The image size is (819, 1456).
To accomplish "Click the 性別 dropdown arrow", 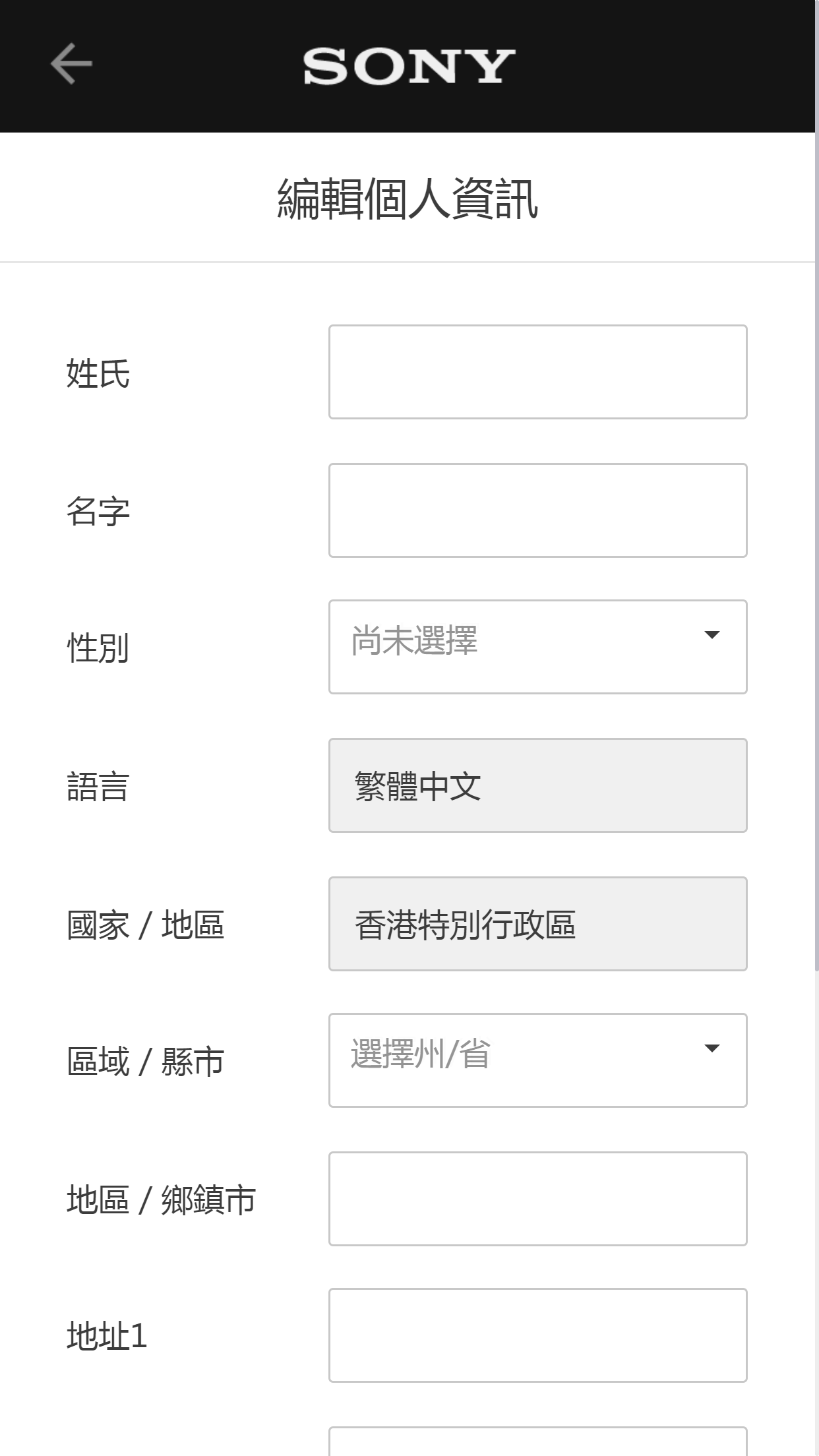I will (712, 636).
